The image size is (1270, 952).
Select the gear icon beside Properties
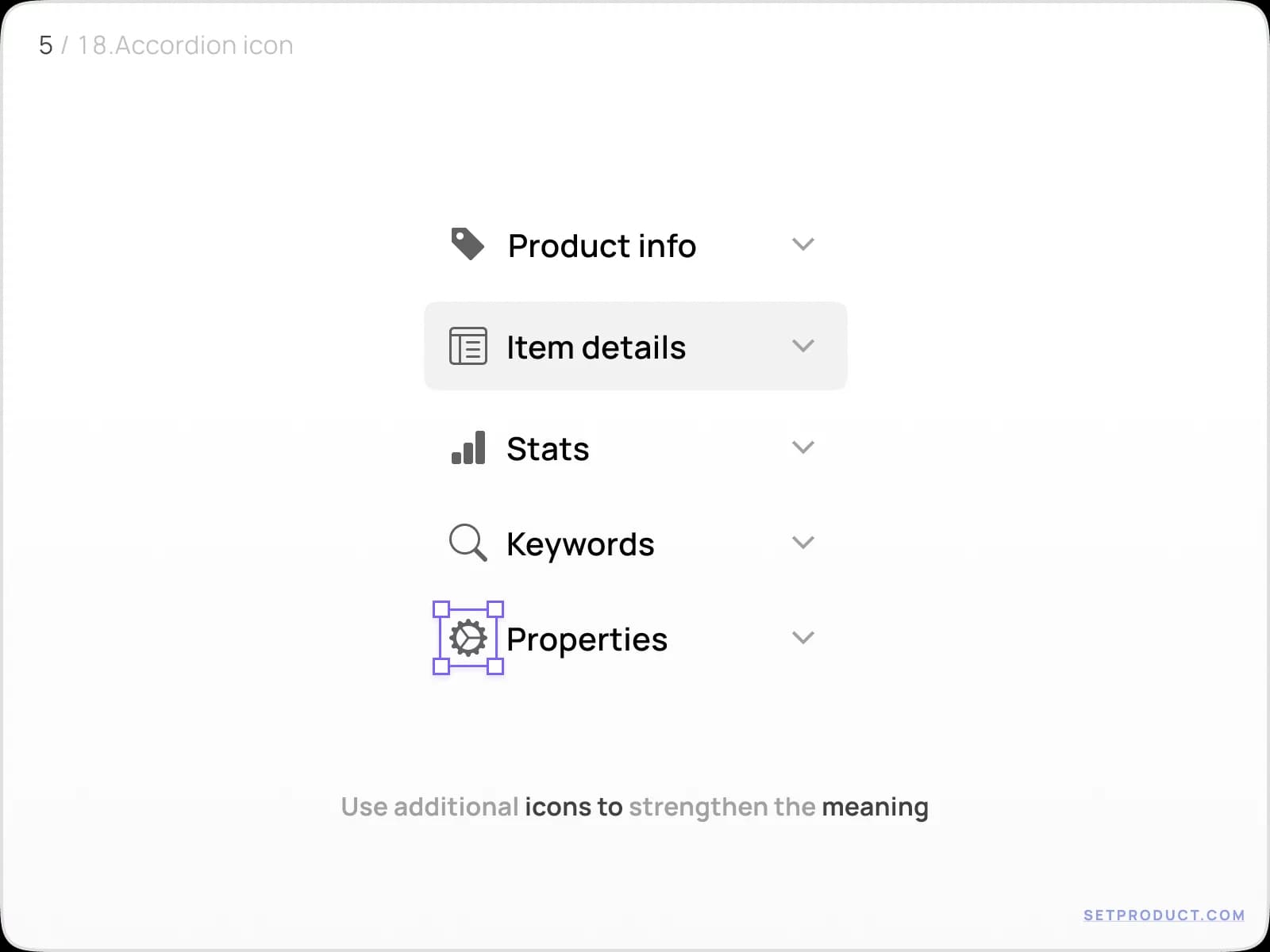(468, 638)
